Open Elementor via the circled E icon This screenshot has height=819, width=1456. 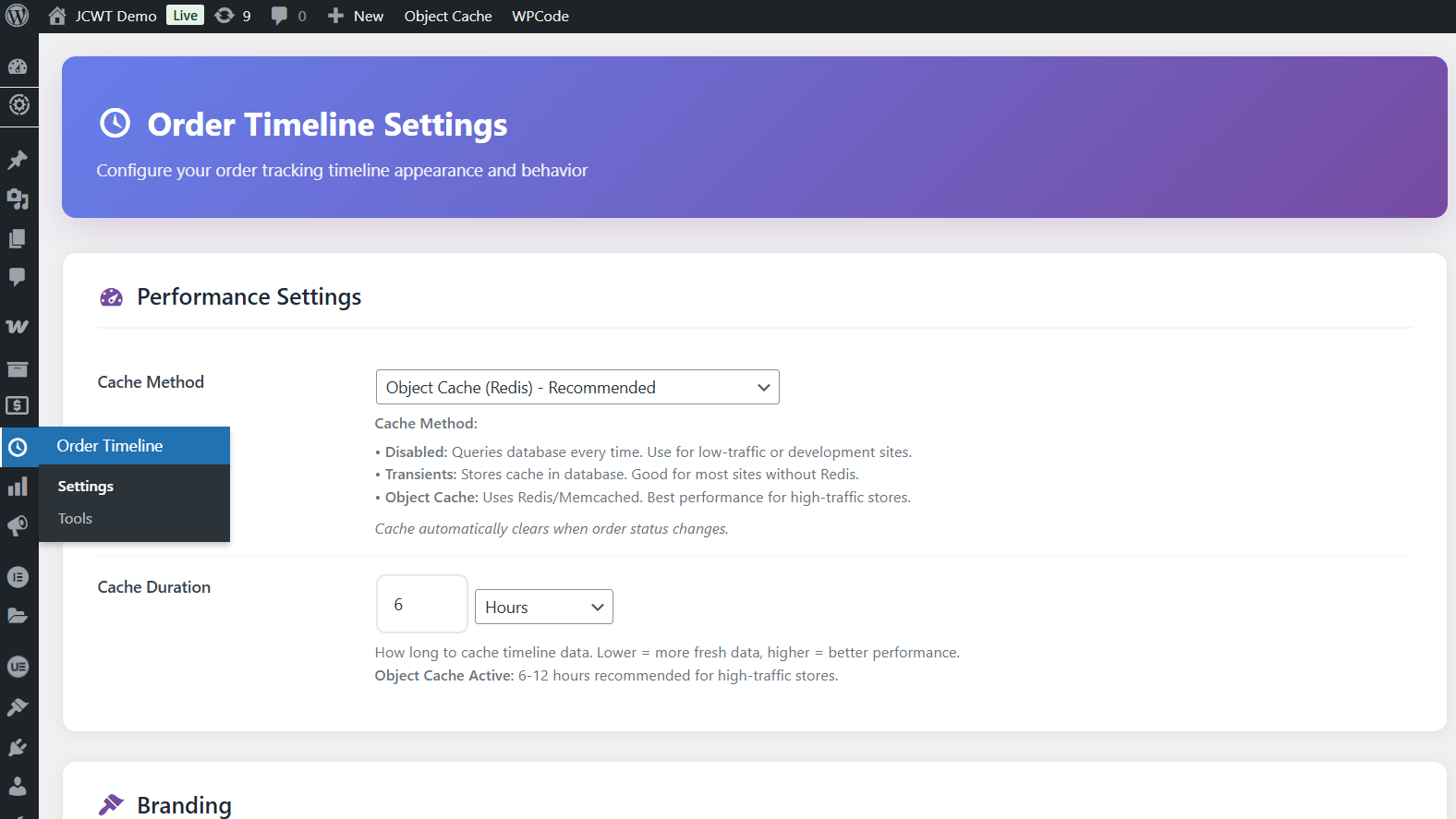(x=18, y=577)
